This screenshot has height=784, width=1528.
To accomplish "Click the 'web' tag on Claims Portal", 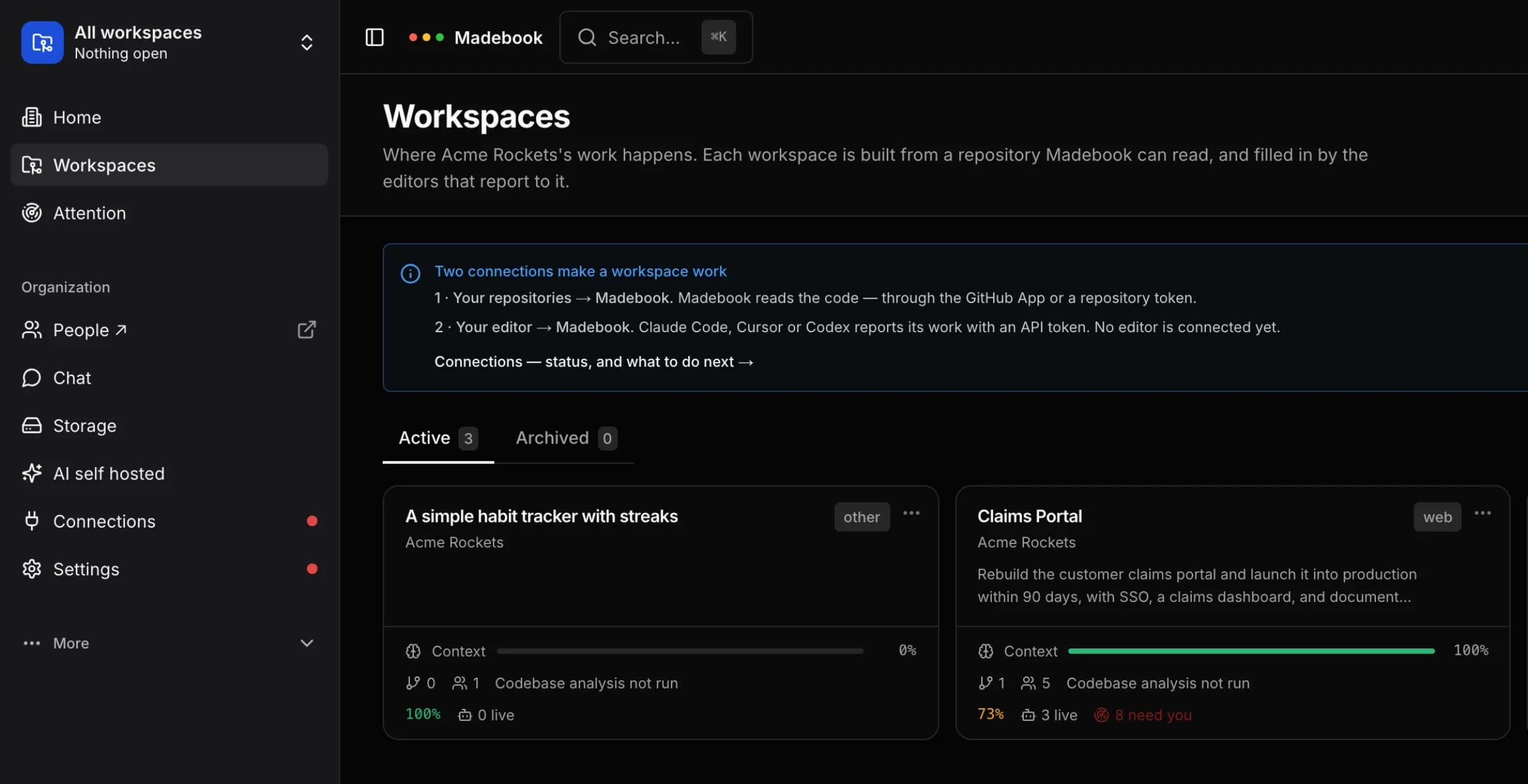I will 1438,517.
